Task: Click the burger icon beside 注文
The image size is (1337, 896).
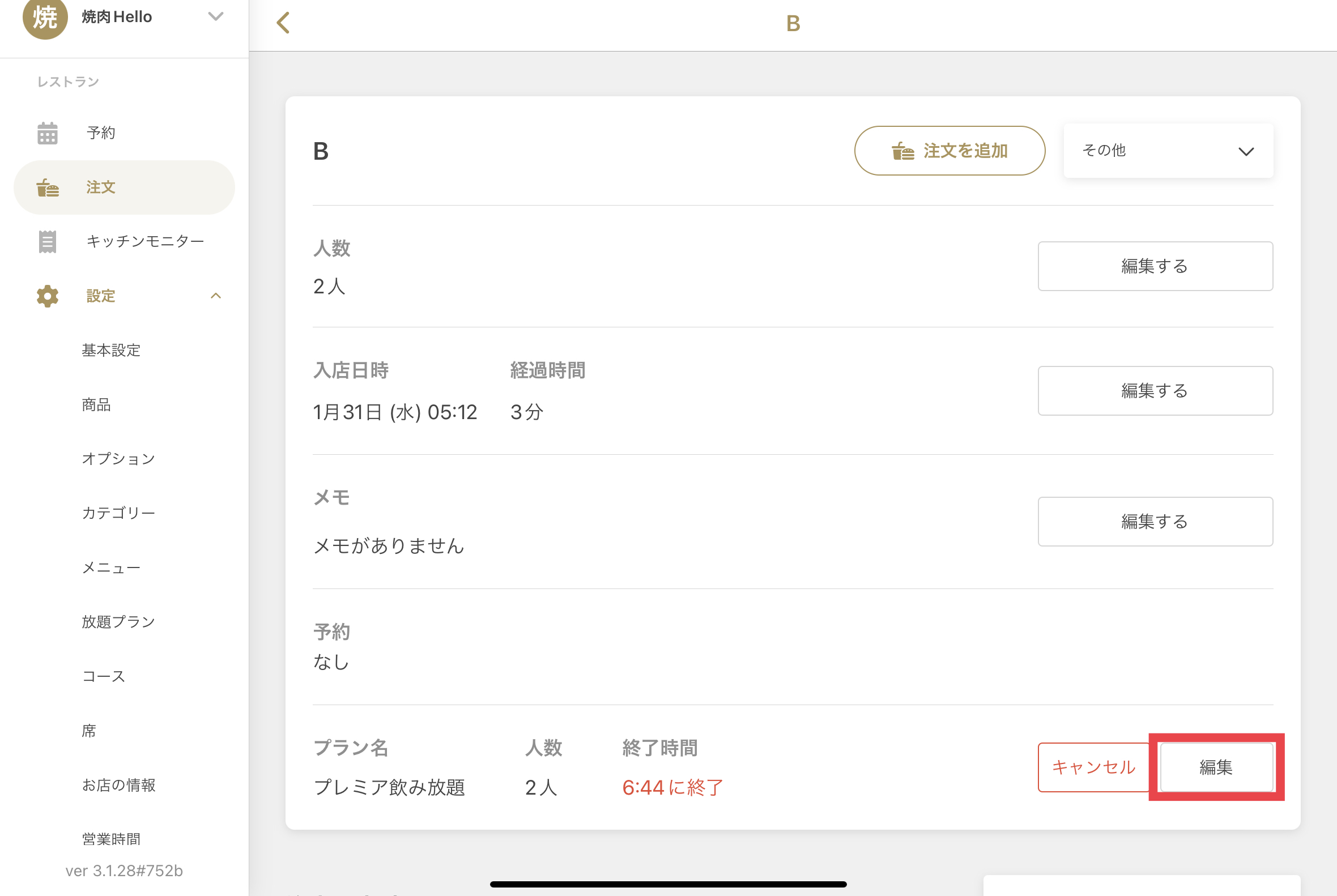Action: [48, 187]
